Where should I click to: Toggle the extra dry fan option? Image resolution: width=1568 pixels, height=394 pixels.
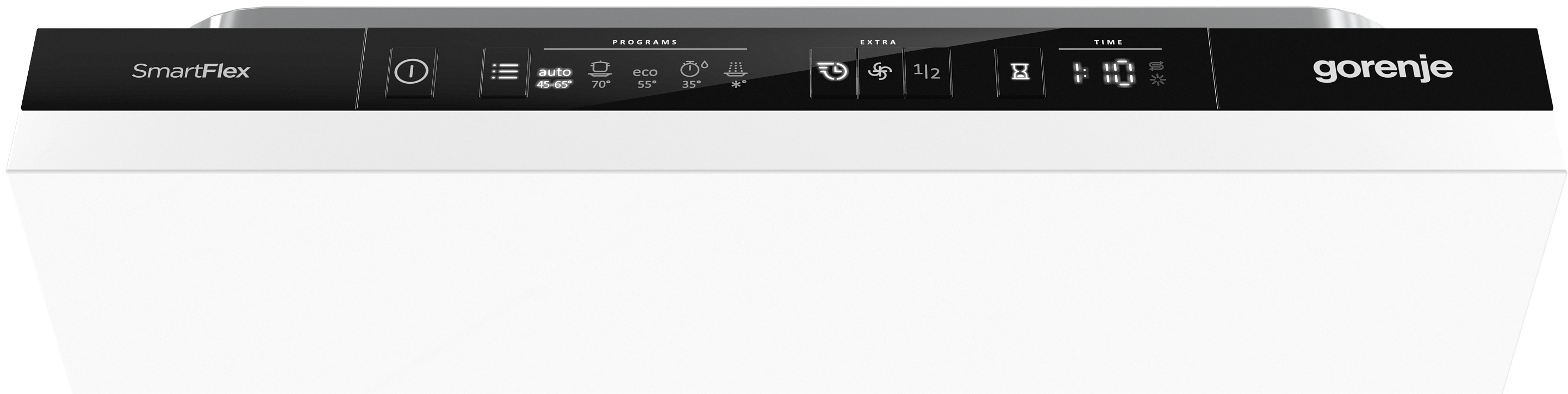click(x=880, y=72)
